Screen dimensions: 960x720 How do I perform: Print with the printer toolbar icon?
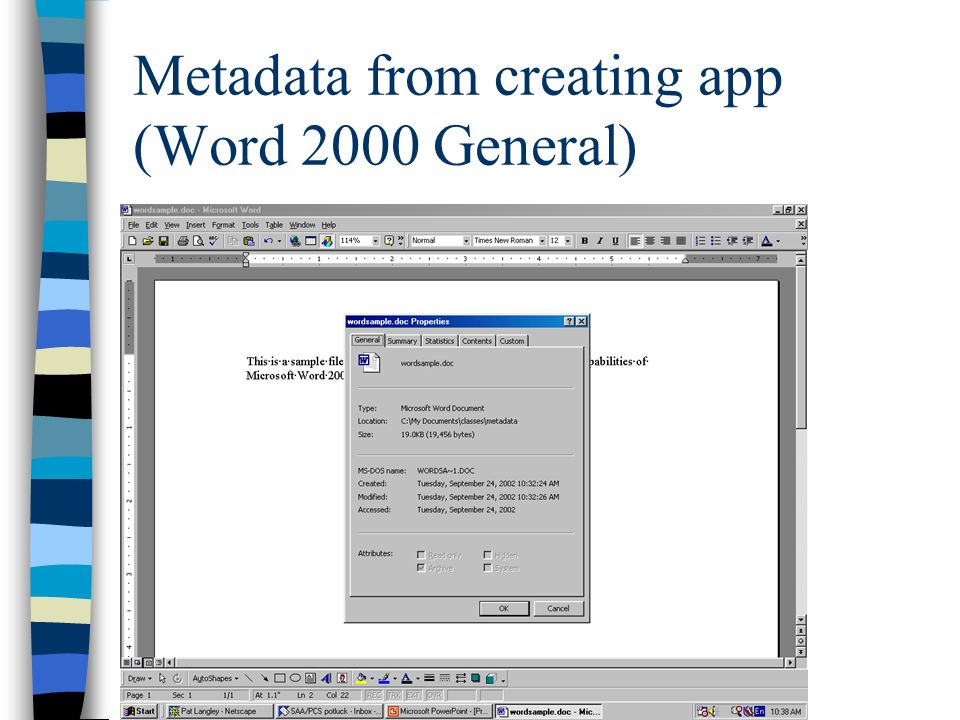(182, 241)
